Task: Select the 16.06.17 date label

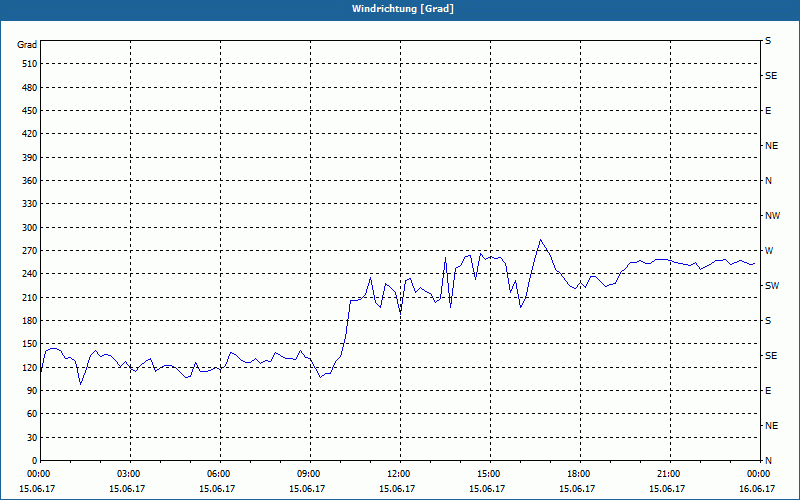Action: coord(757,488)
